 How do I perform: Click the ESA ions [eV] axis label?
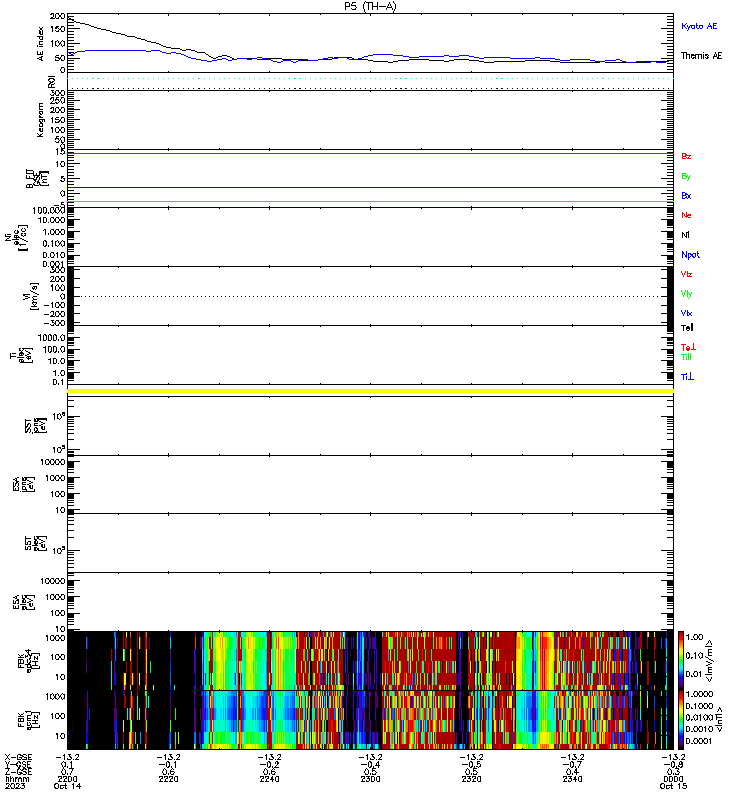23,485
